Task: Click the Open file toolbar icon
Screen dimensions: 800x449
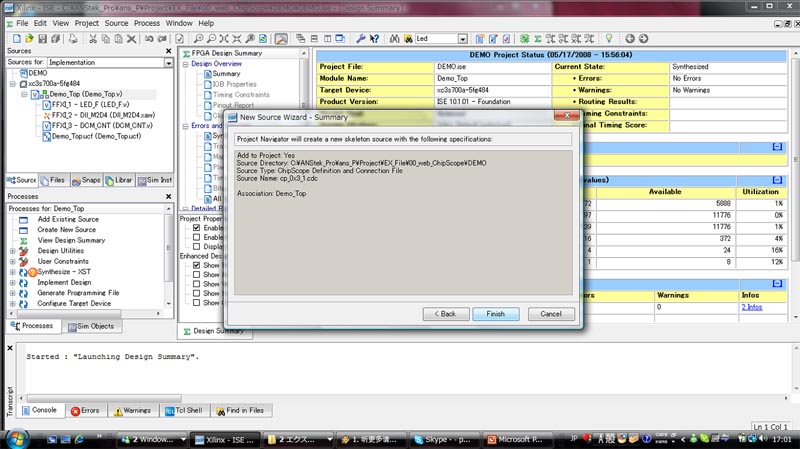Action: click(x=29, y=39)
